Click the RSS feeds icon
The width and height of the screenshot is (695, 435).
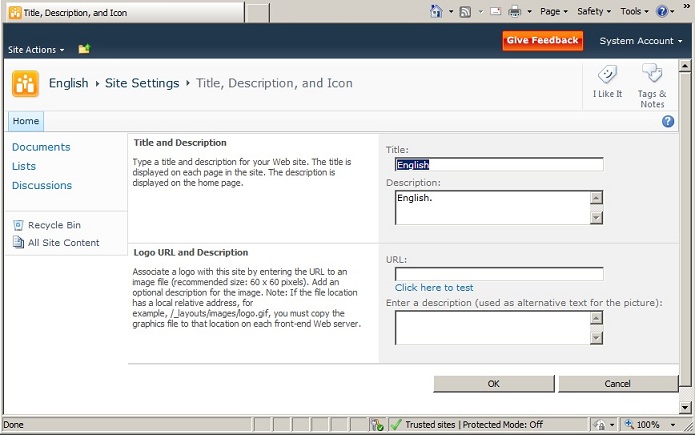[465, 11]
